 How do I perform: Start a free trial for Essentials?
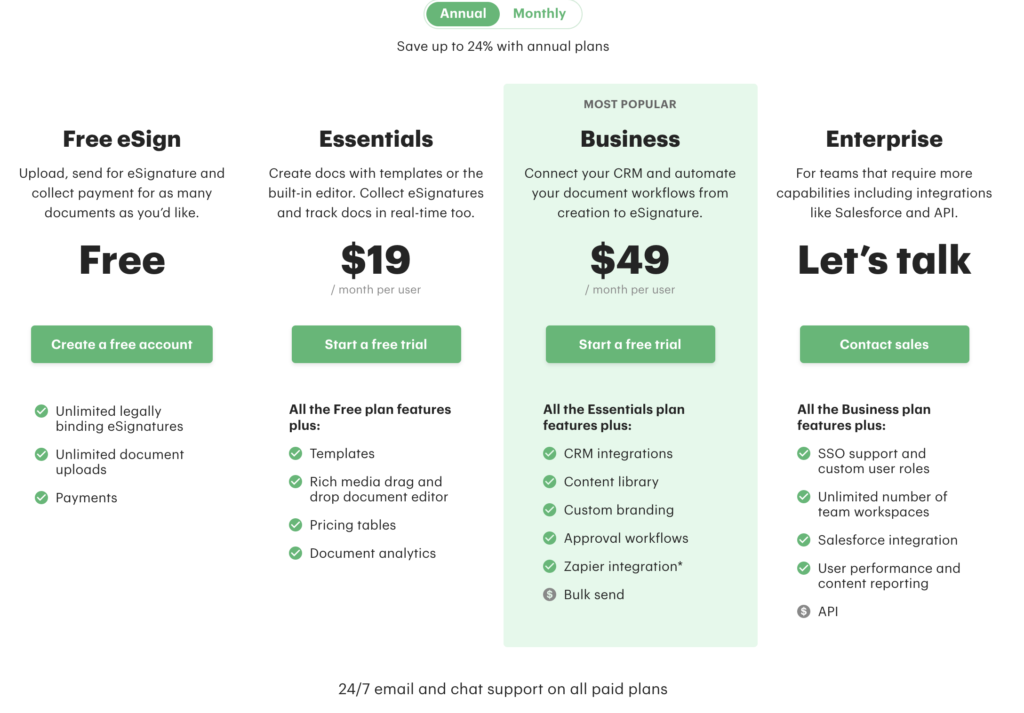[x=376, y=344]
